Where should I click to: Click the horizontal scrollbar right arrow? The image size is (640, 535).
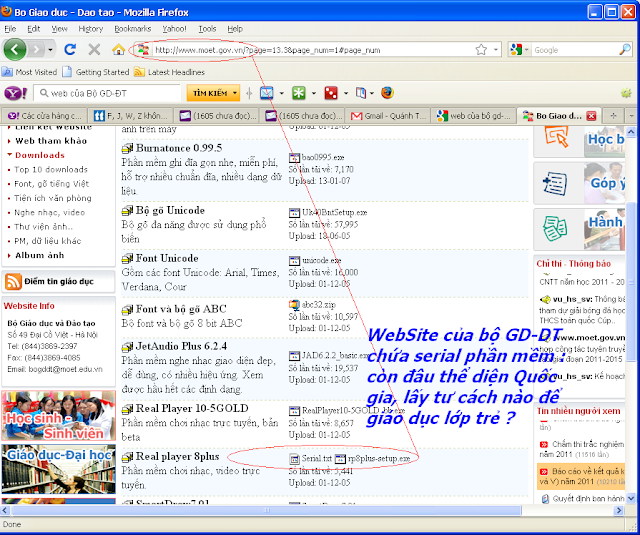point(619,510)
